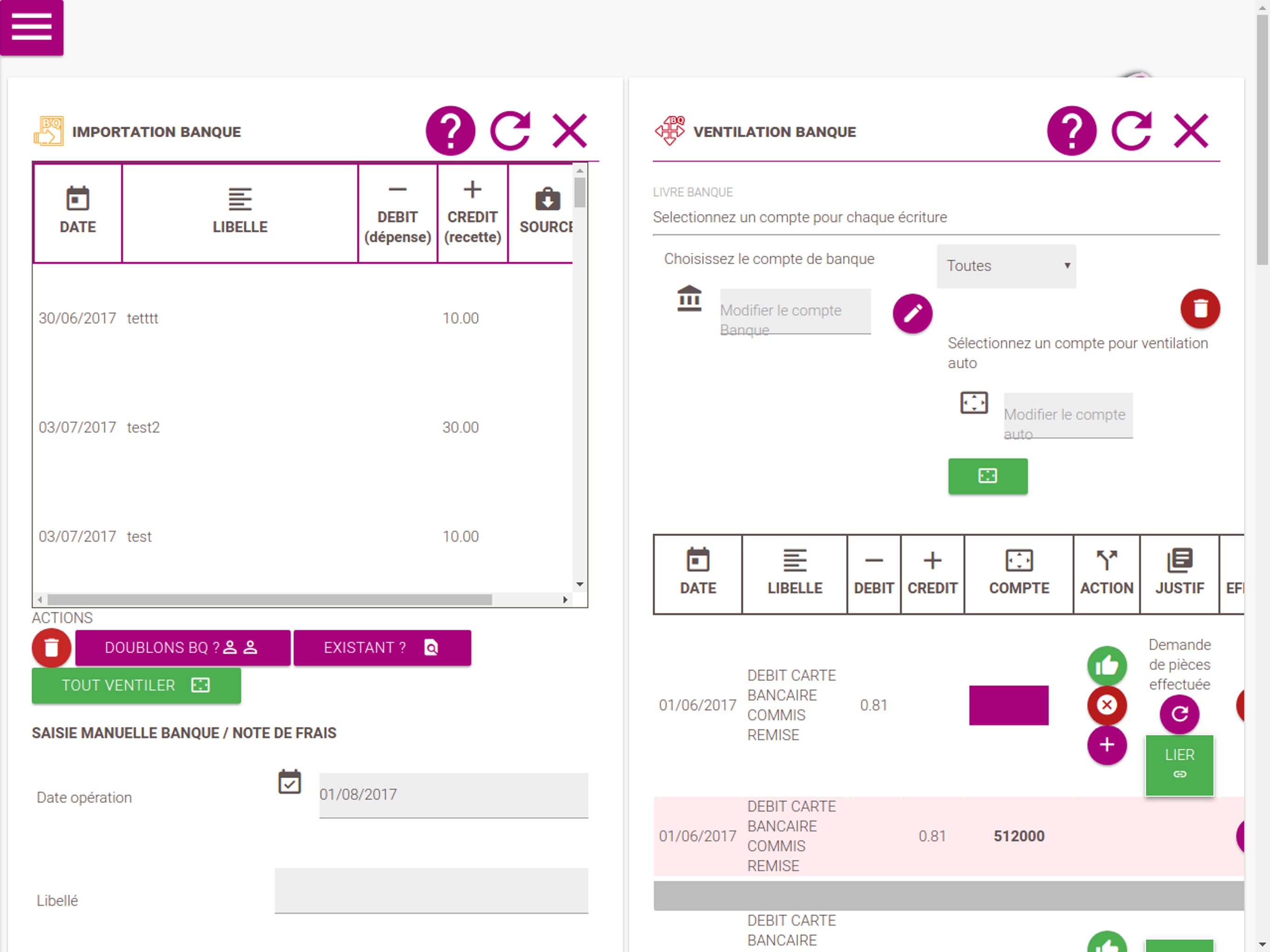Click the DEBIT (dépense) column header

click(x=397, y=213)
